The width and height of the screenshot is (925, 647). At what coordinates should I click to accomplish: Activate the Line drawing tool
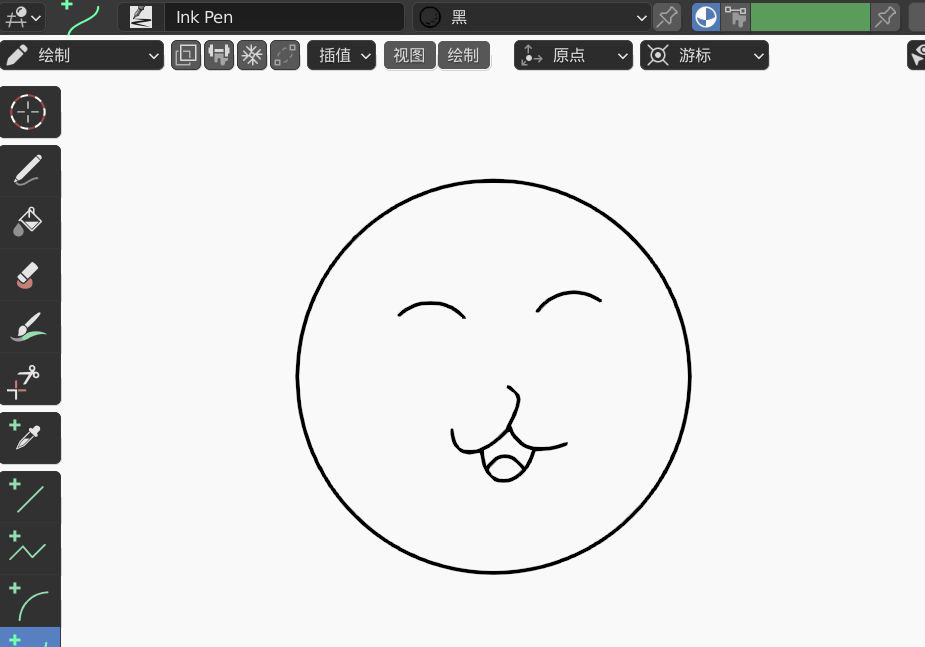click(30, 496)
